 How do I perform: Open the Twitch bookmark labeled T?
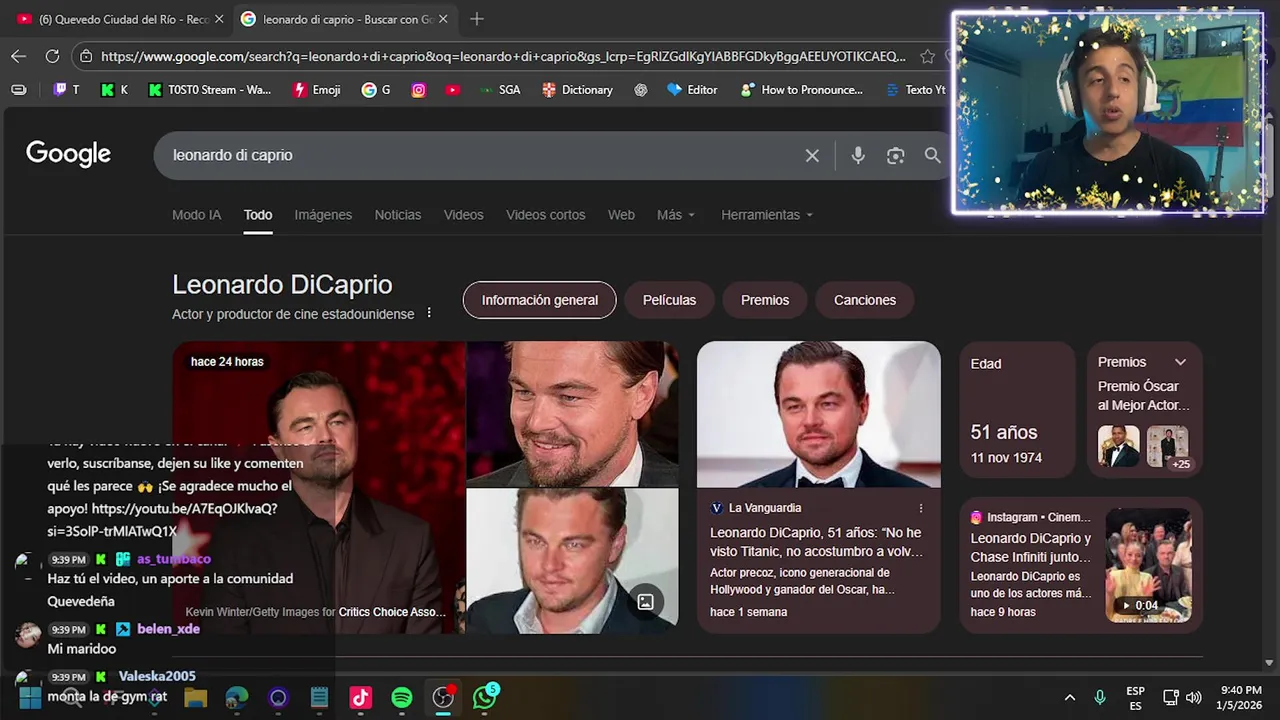(66, 89)
